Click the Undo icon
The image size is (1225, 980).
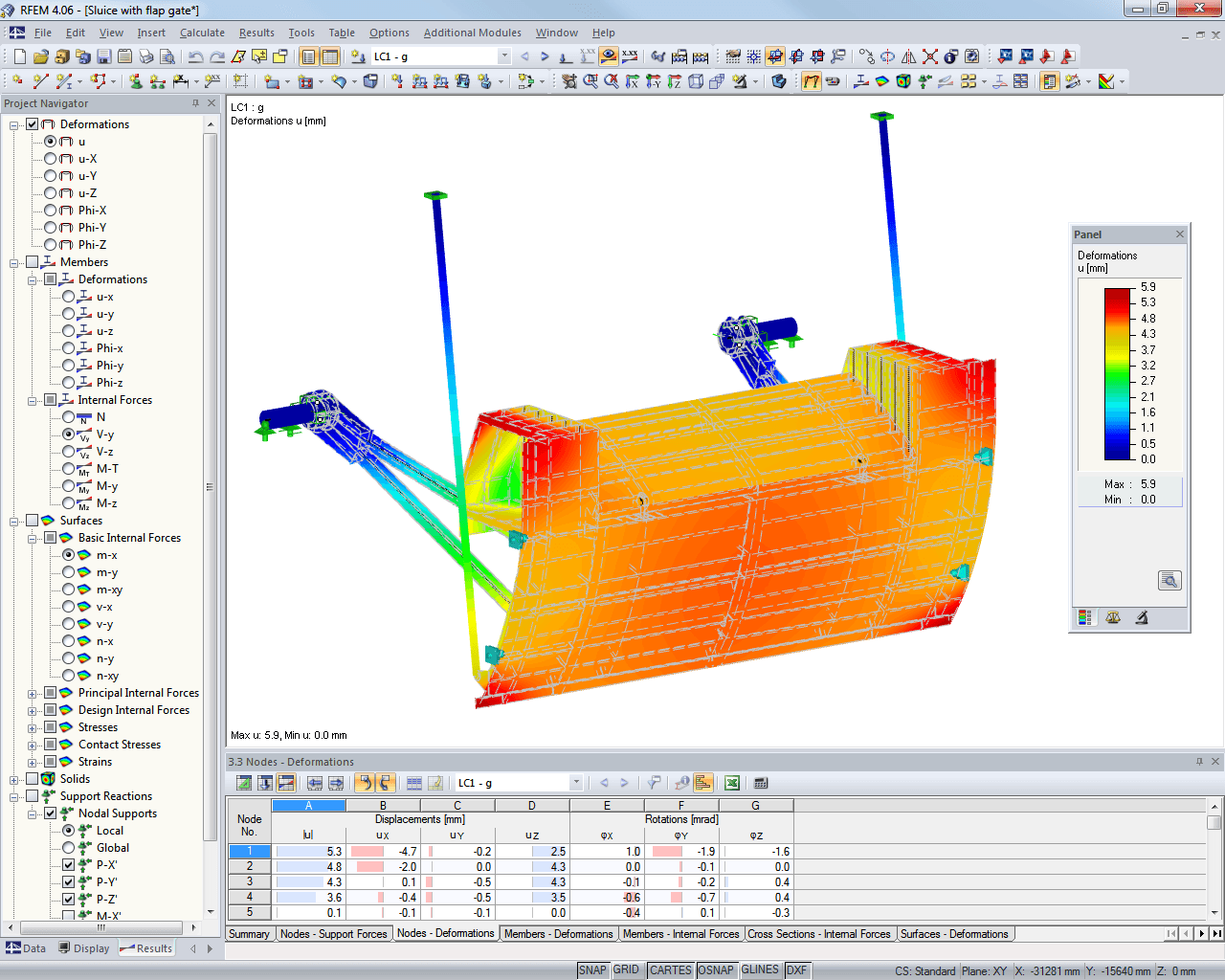tap(198, 56)
